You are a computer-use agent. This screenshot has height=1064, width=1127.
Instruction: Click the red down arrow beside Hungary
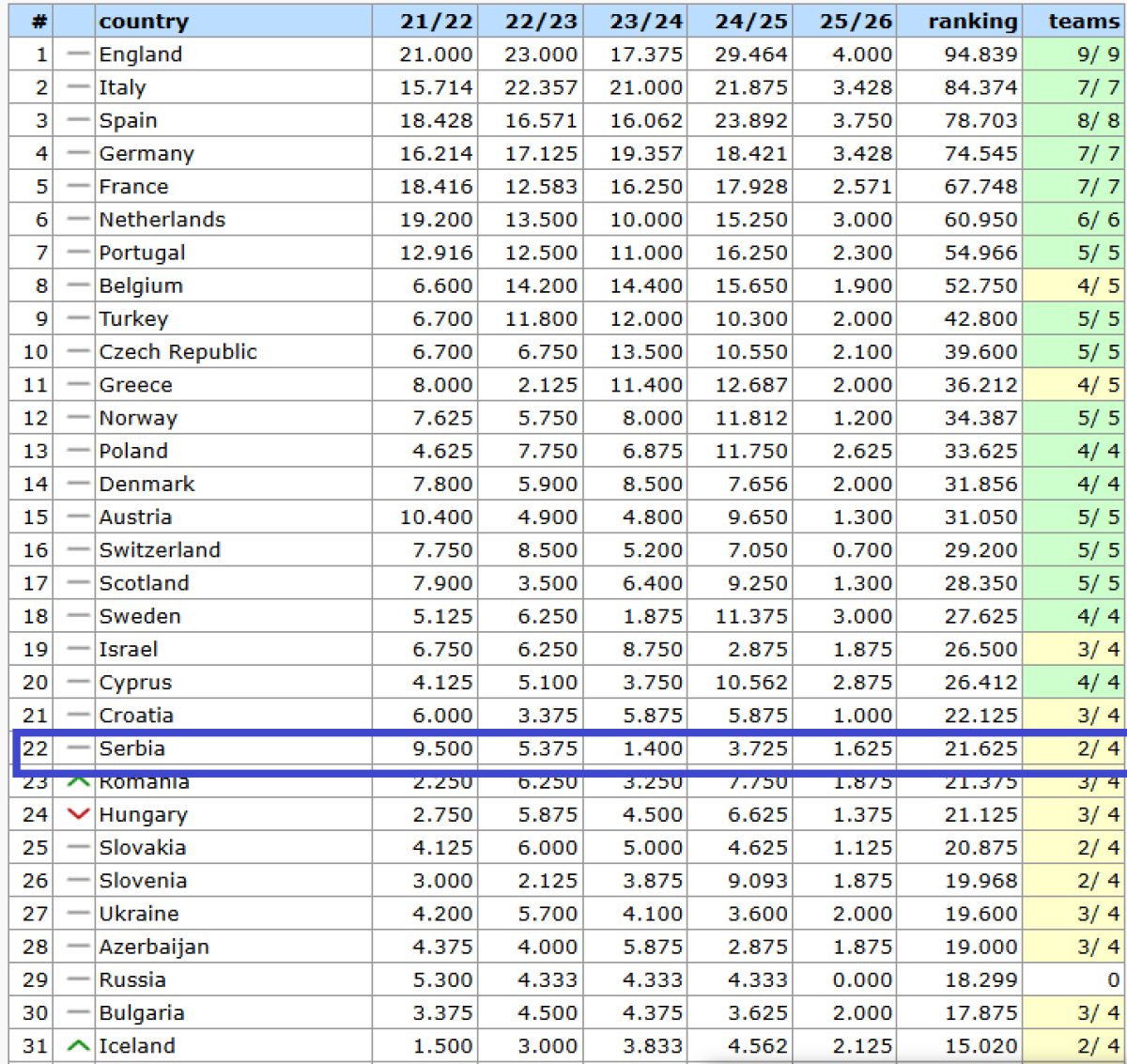pyautogui.click(x=79, y=814)
